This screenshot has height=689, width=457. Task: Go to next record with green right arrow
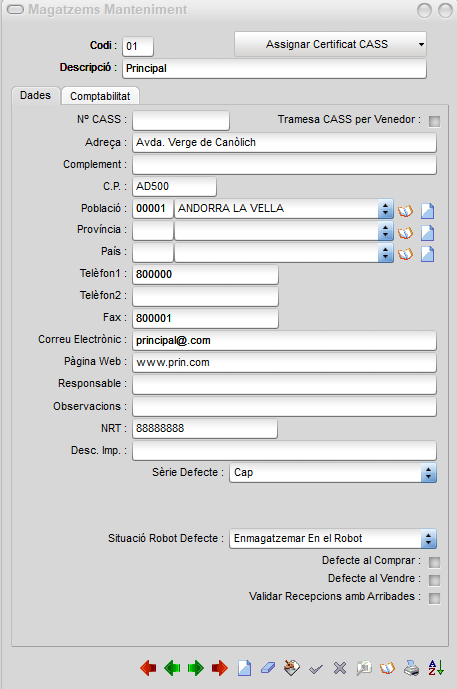pos(196,668)
